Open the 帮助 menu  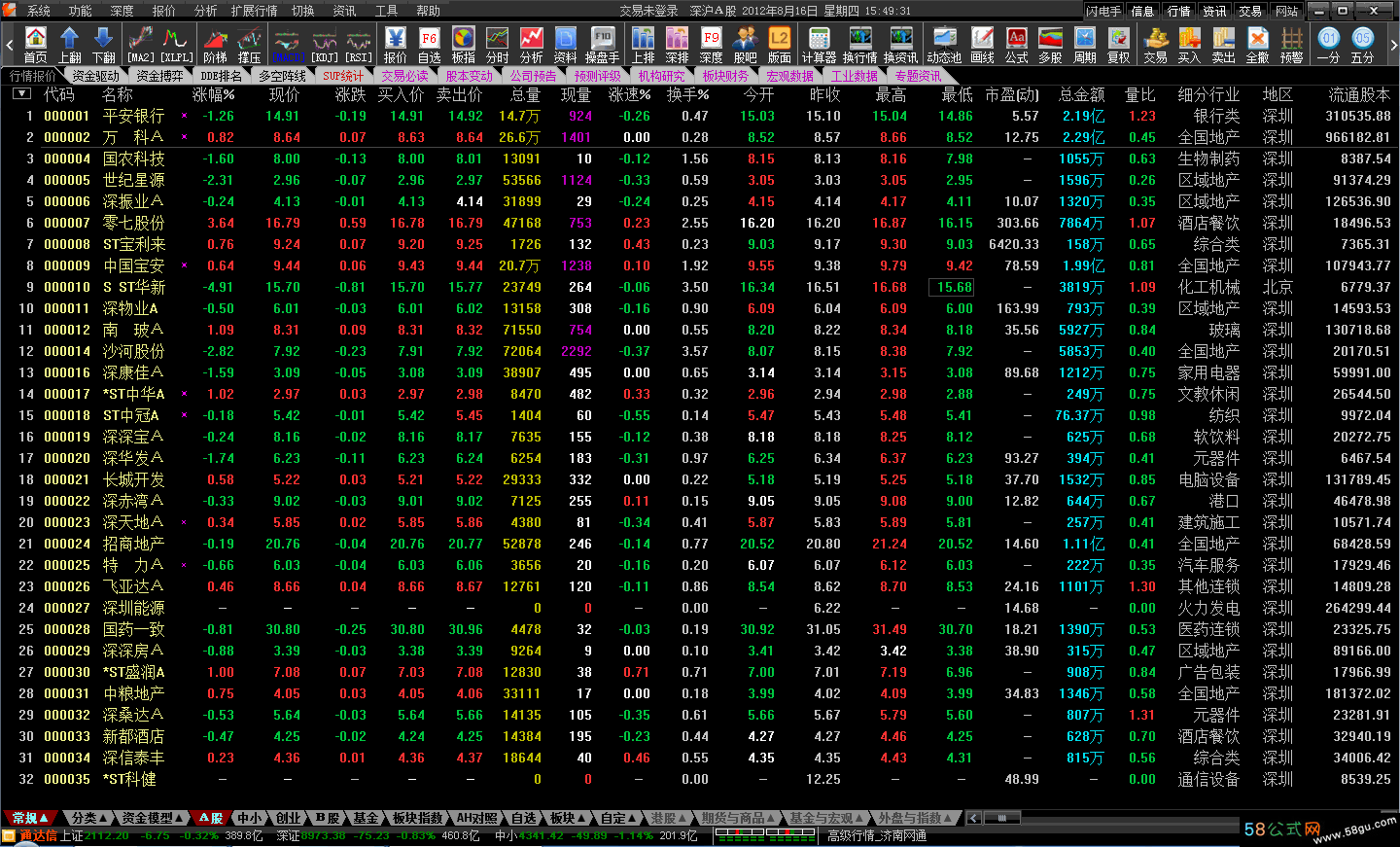(429, 11)
